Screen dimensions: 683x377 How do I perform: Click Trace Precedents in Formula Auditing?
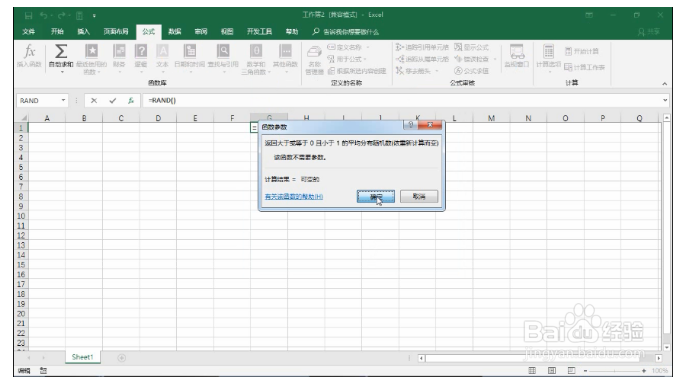(422, 47)
